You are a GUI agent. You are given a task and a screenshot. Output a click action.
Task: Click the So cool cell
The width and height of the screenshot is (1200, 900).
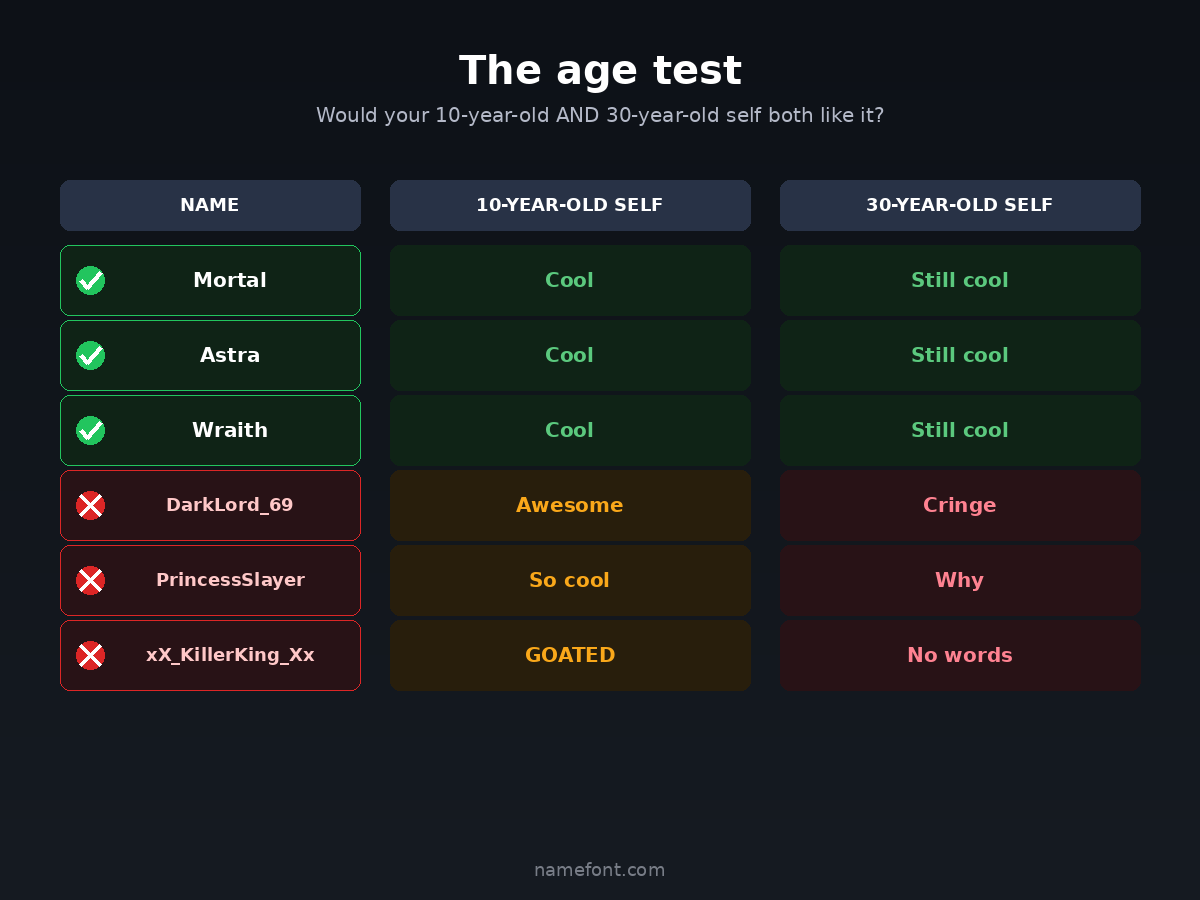click(x=570, y=581)
